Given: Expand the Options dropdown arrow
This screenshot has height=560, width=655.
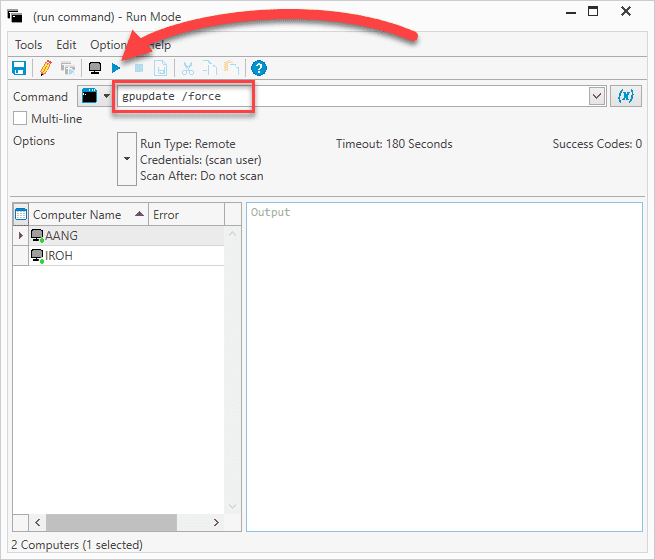Looking at the screenshot, I should click(127, 159).
